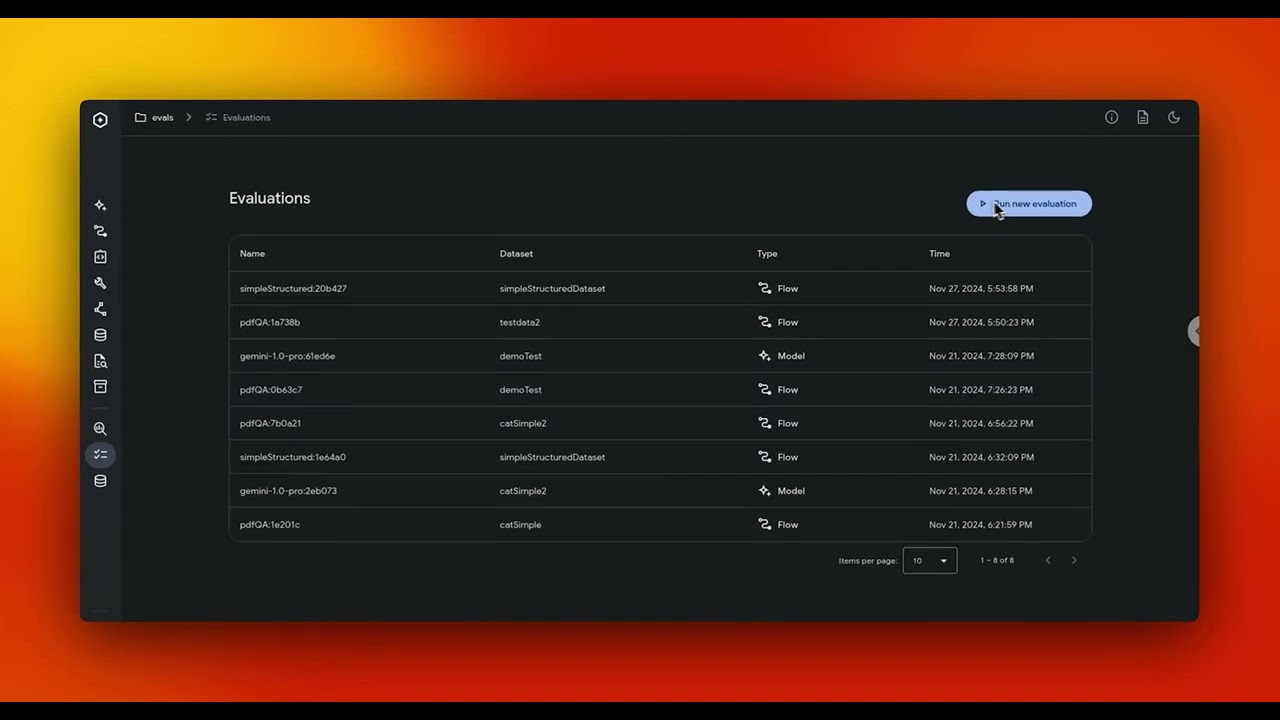Click the docs page icon in top bar
Viewport: 1280px width, 720px height.
(x=1143, y=117)
